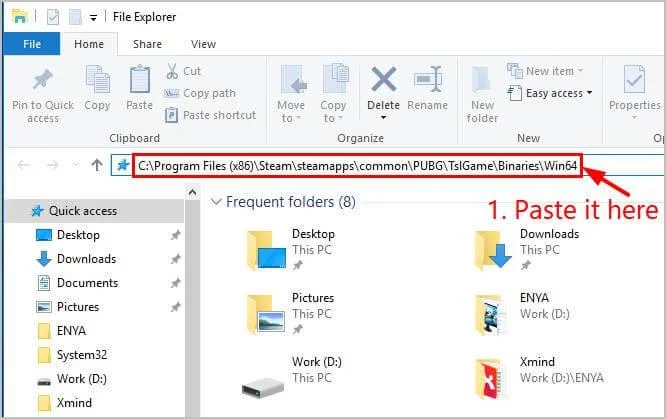The width and height of the screenshot is (666, 419).
Task: Open the recent locations dropdown arrow
Action: 76,164
